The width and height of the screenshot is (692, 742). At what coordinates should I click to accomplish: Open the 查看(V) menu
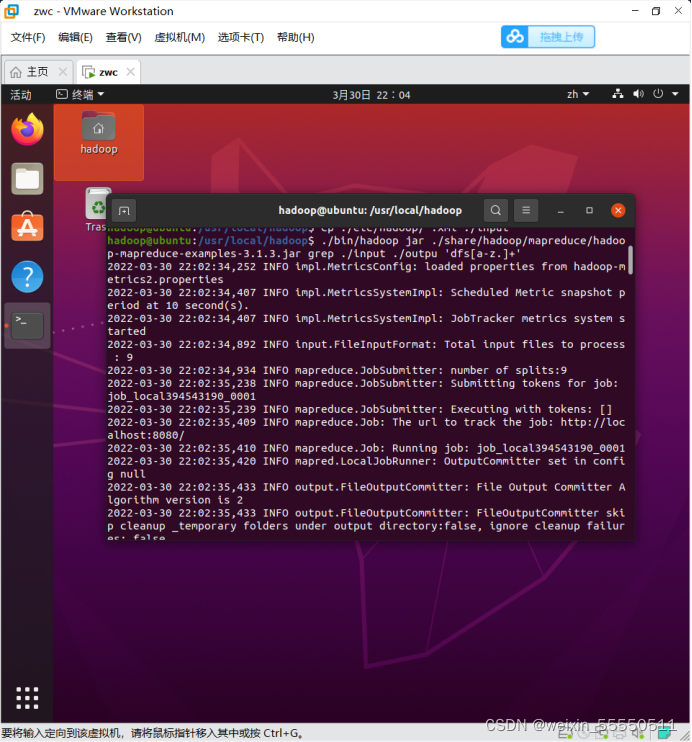(x=124, y=37)
